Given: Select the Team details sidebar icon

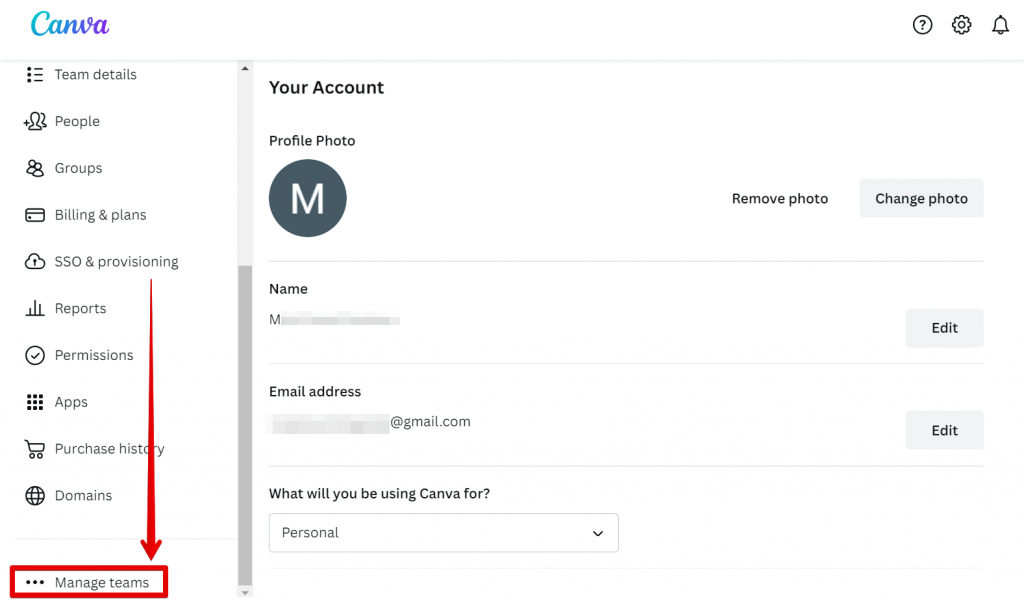Looking at the screenshot, I should pos(35,74).
